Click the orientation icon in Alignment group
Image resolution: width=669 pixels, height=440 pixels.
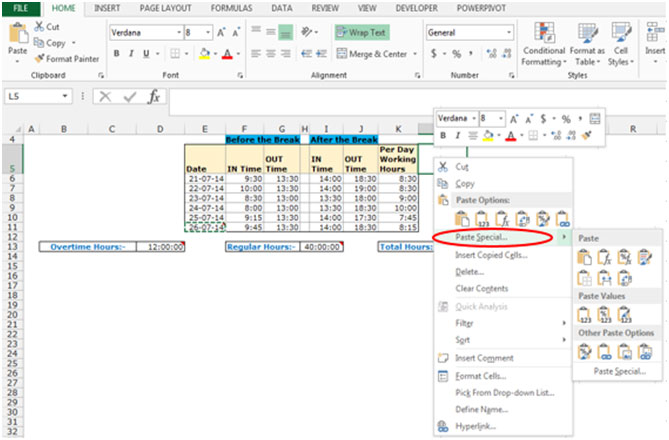click(306, 32)
